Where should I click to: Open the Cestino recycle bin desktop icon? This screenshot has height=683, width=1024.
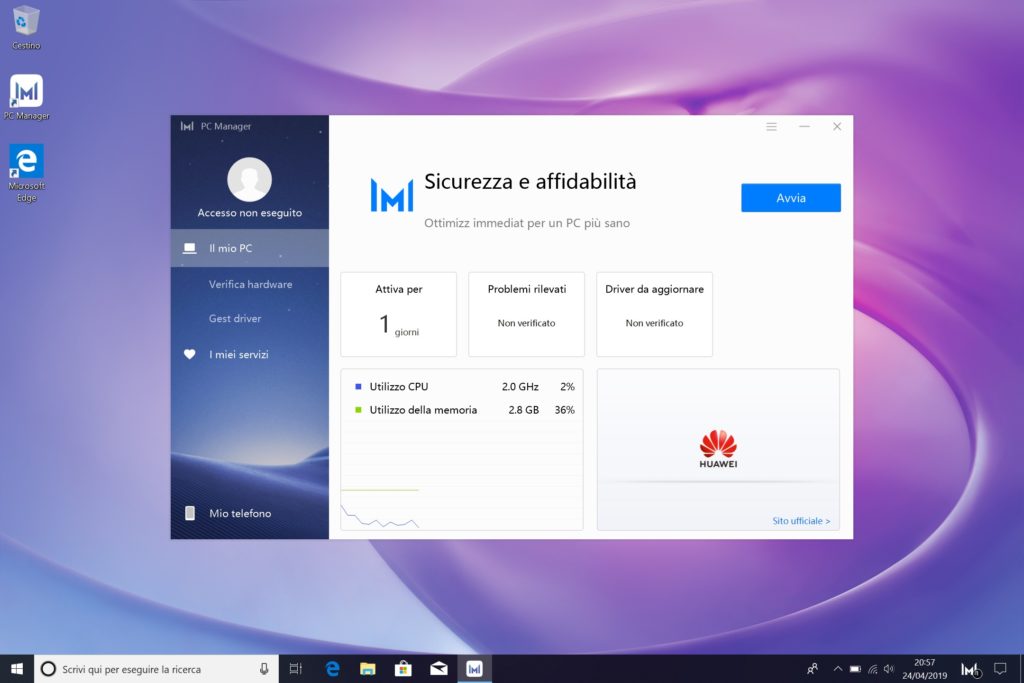[x=26, y=27]
